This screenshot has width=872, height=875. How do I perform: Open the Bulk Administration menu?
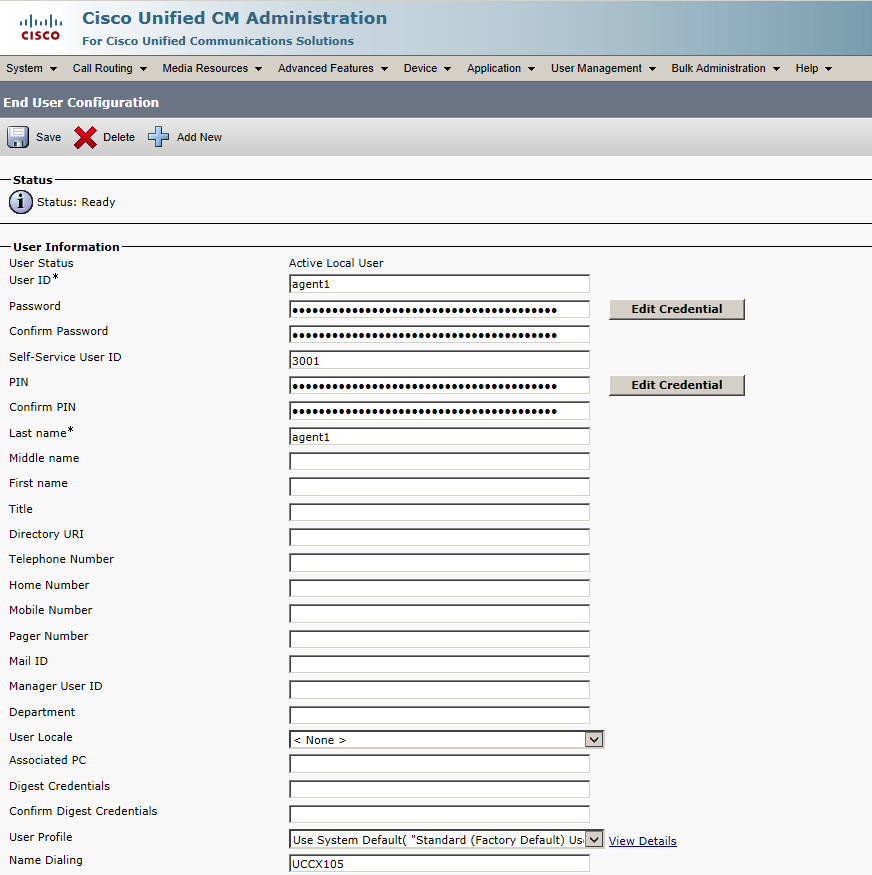tap(725, 68)
